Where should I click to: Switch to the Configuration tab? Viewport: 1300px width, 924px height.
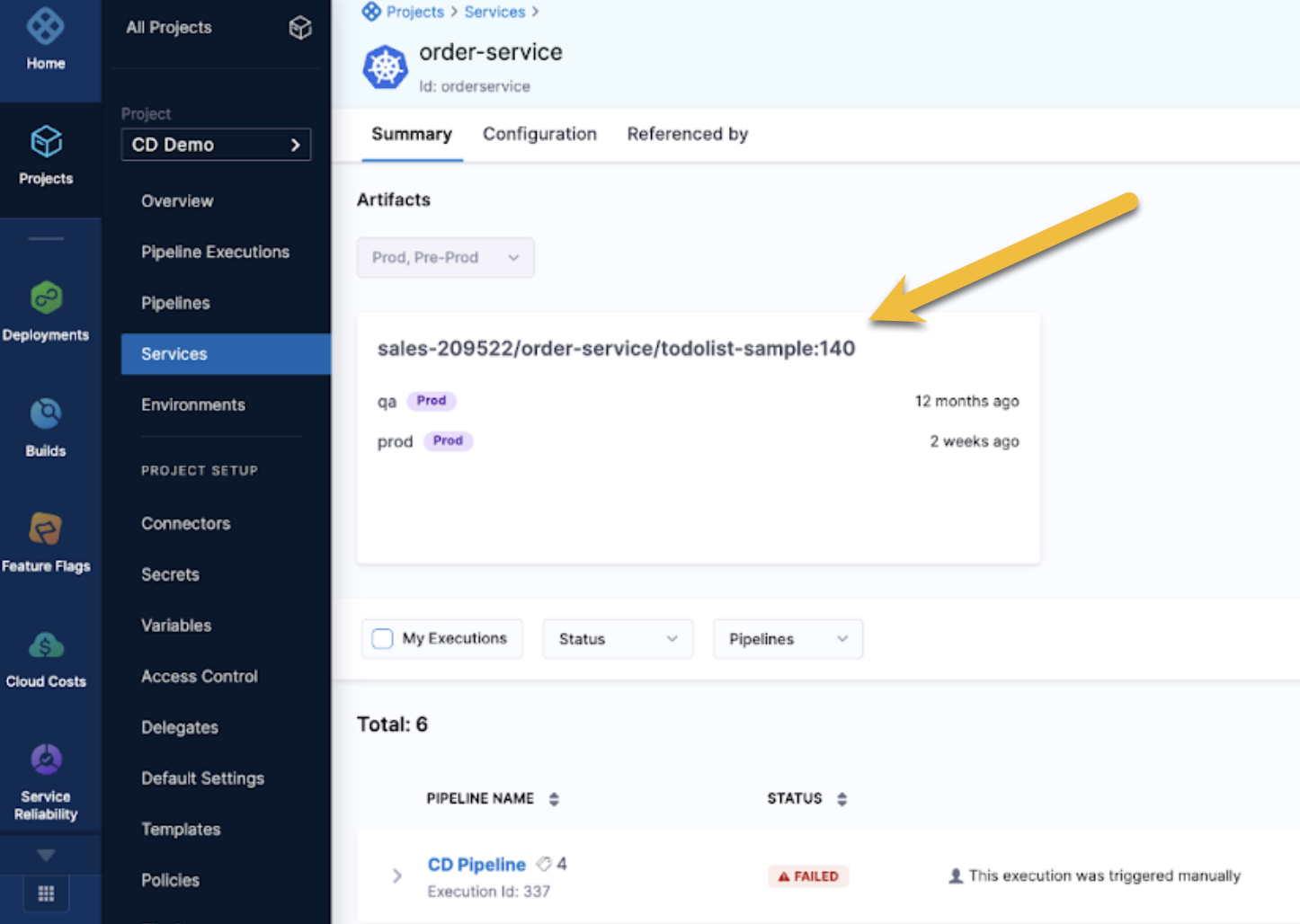coord(539,134)
